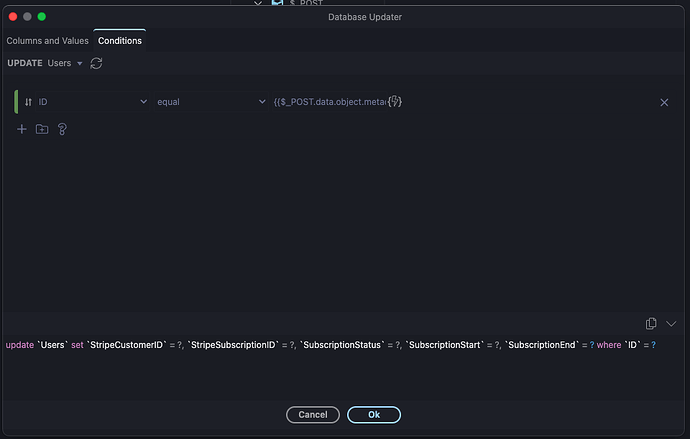Click the green zoom window button
The height and width of the screenshot is (439, 690).
(42, 17)
